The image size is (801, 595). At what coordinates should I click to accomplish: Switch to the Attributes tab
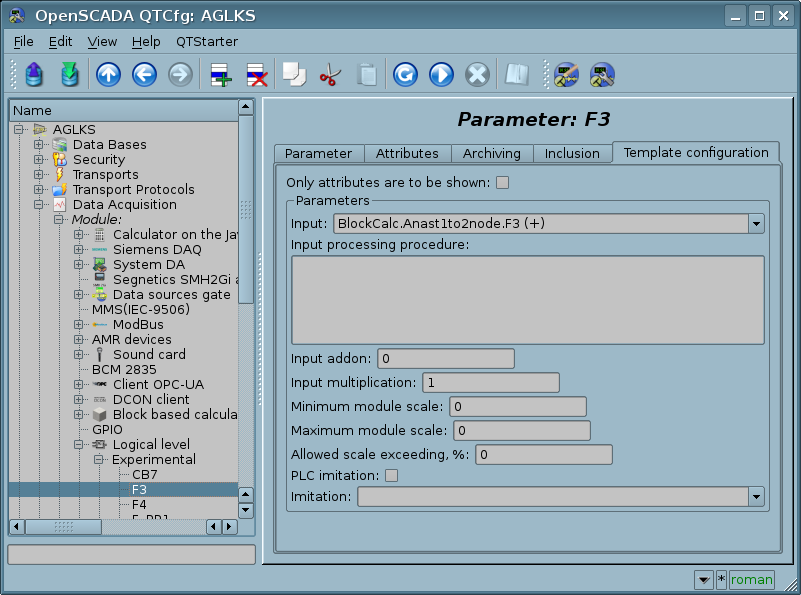tap(407, 153)
